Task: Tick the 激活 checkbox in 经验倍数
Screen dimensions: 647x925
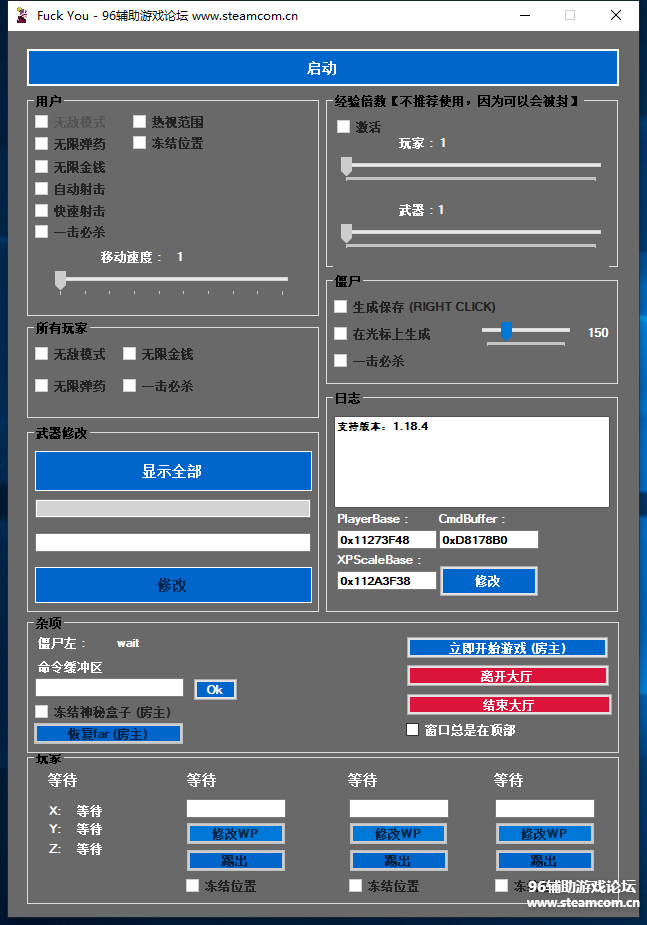Action: click(344, 127)
